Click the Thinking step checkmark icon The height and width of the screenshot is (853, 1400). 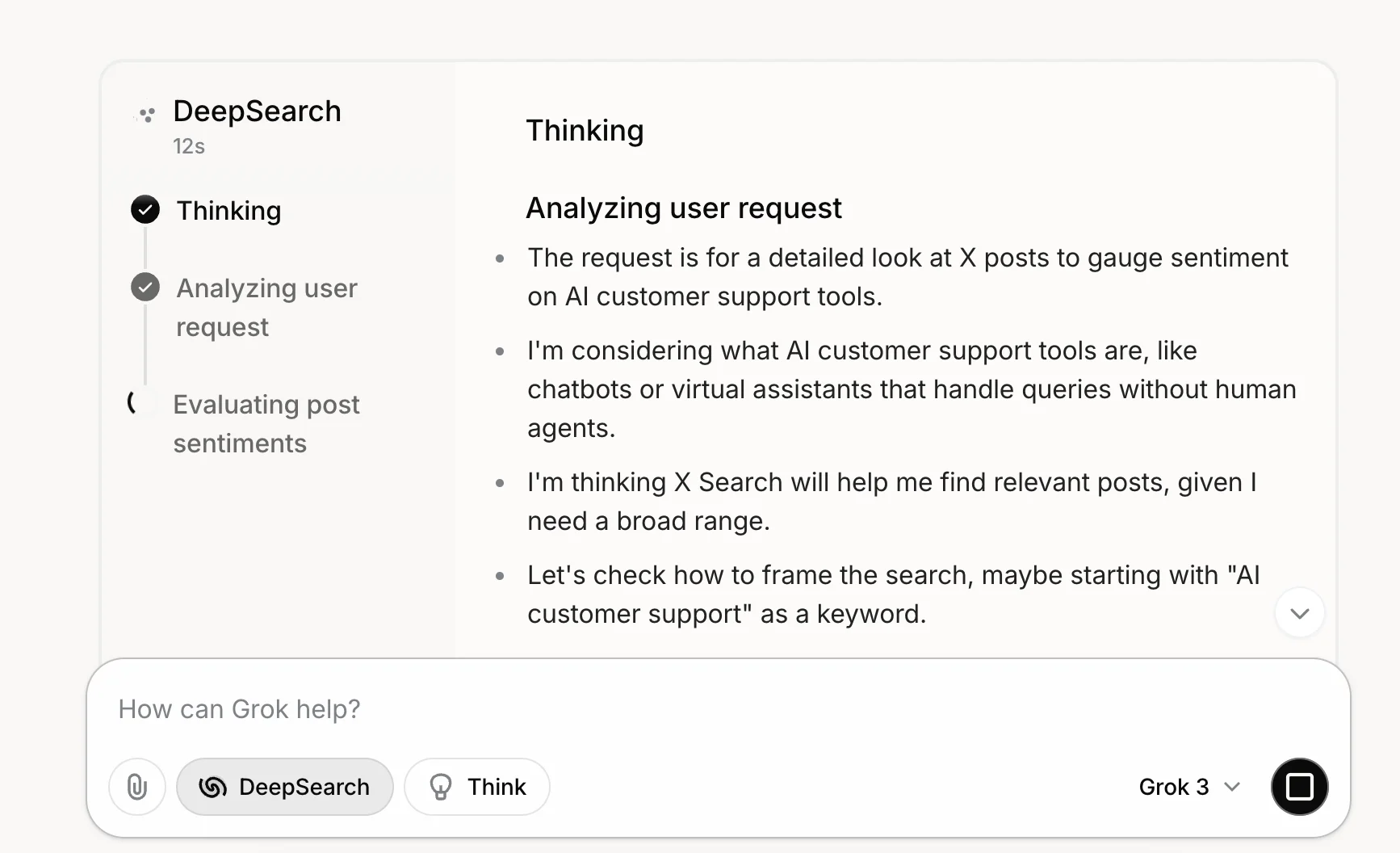click(145, 210)
